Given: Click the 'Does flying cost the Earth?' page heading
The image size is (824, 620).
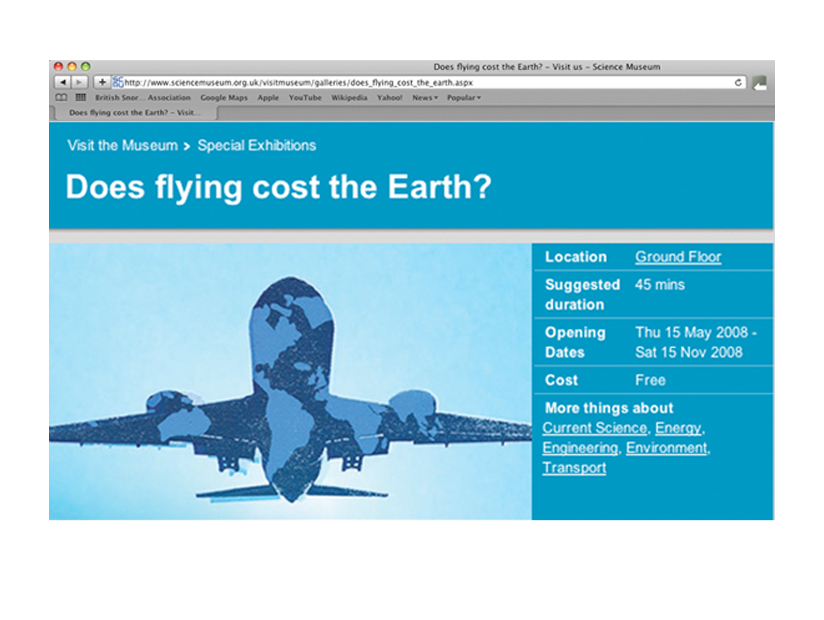Looking at the screenshot, I should (279, 187).
